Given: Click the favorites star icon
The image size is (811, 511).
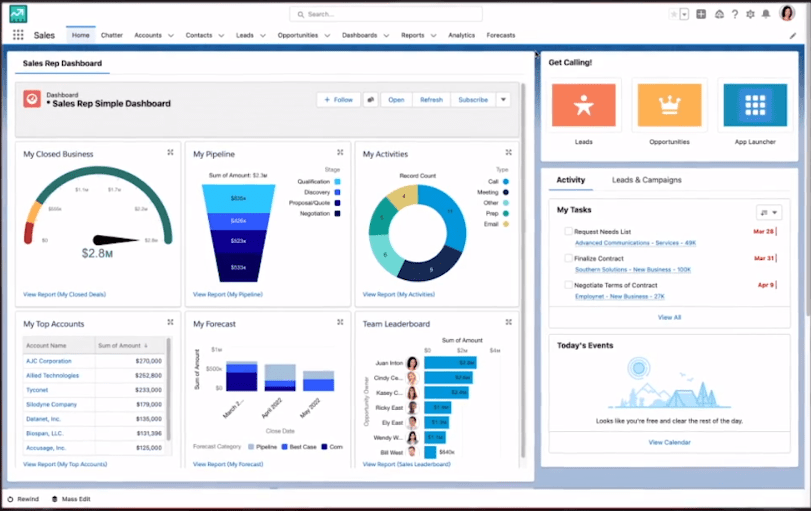Looking at the screenshot, I should pos(673,14).
